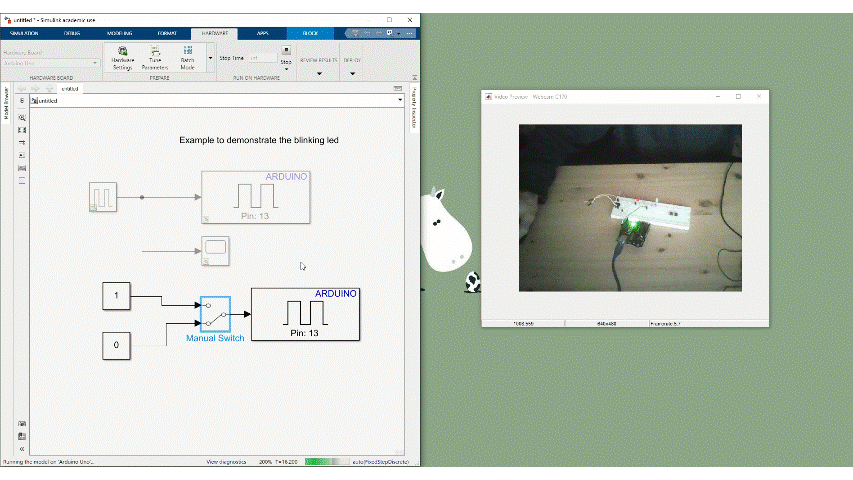Toggle the Manual Switch block

215,314
